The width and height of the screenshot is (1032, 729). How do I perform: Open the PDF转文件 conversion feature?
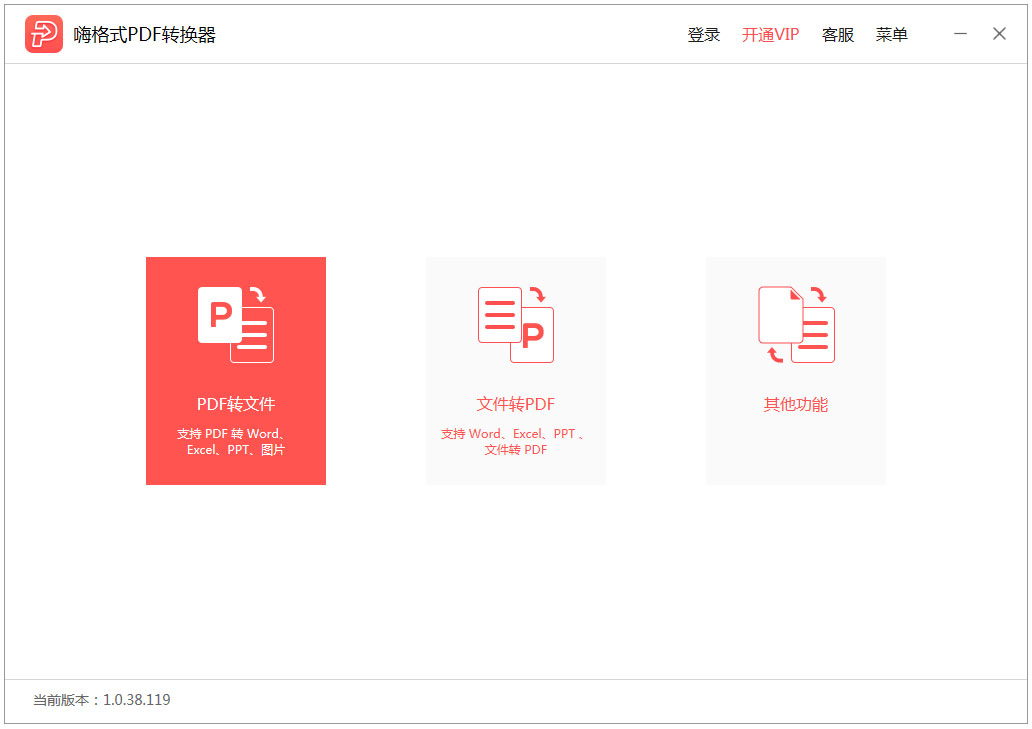(x=235, y=371)
